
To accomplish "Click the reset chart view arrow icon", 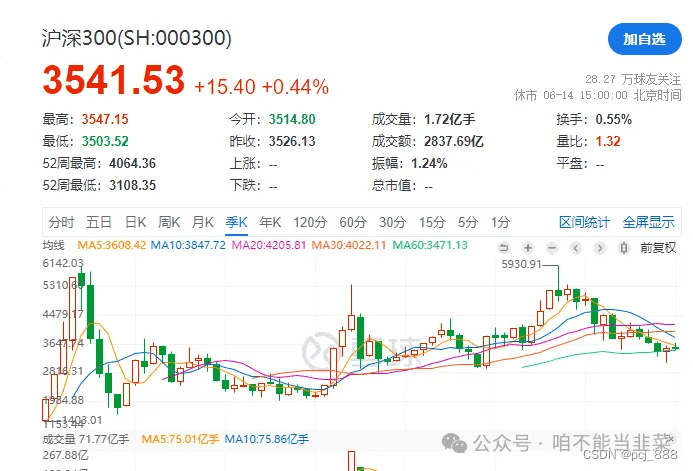I will [502, 247].
